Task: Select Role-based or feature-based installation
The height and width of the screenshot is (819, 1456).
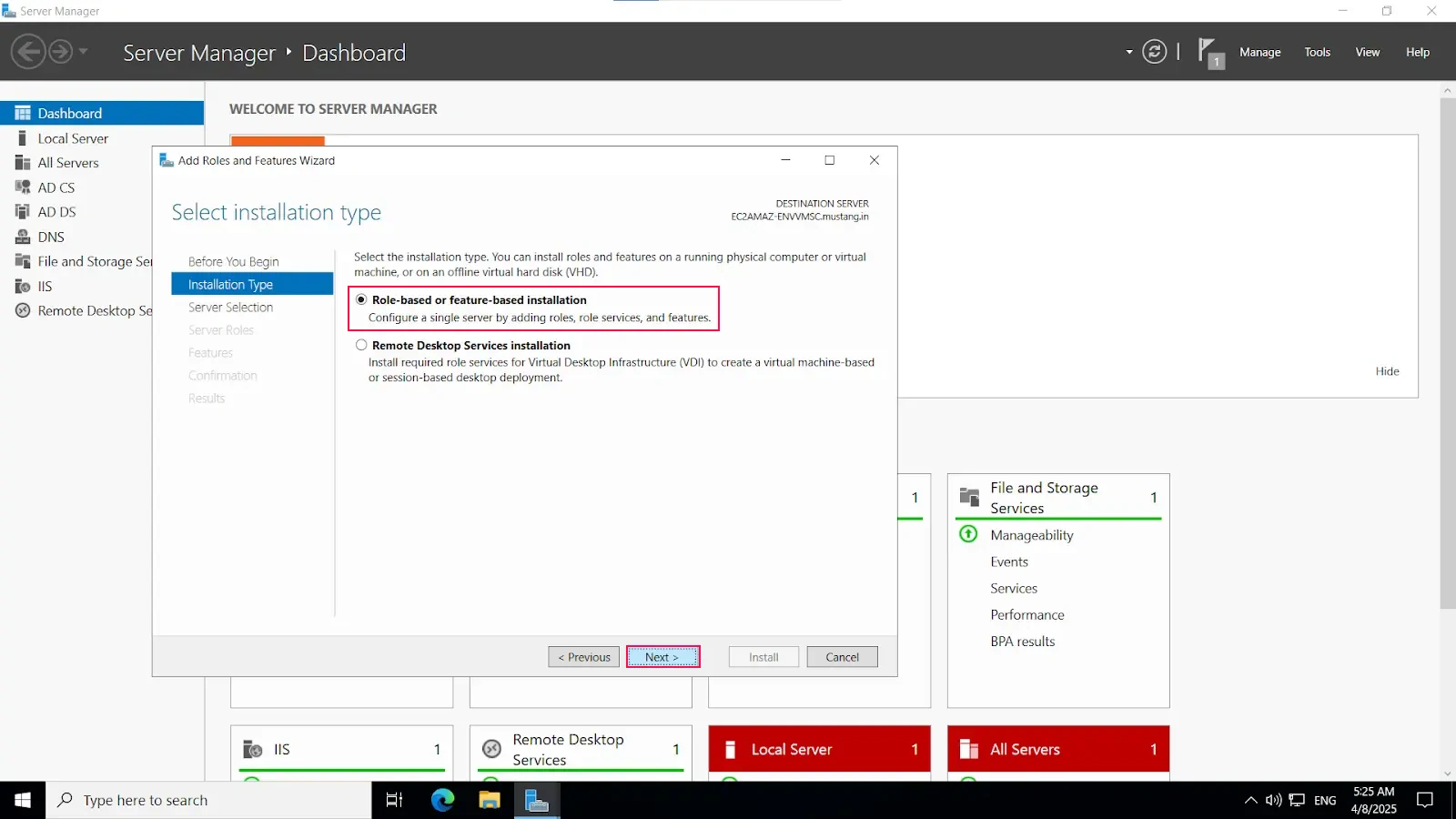Action: [362, 299]
